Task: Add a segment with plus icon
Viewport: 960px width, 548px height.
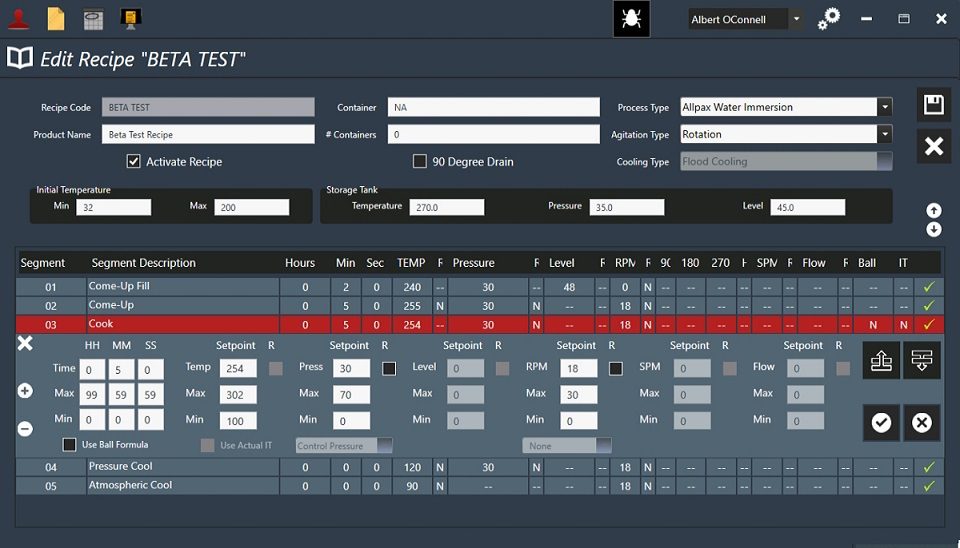Action: [25, 391]
